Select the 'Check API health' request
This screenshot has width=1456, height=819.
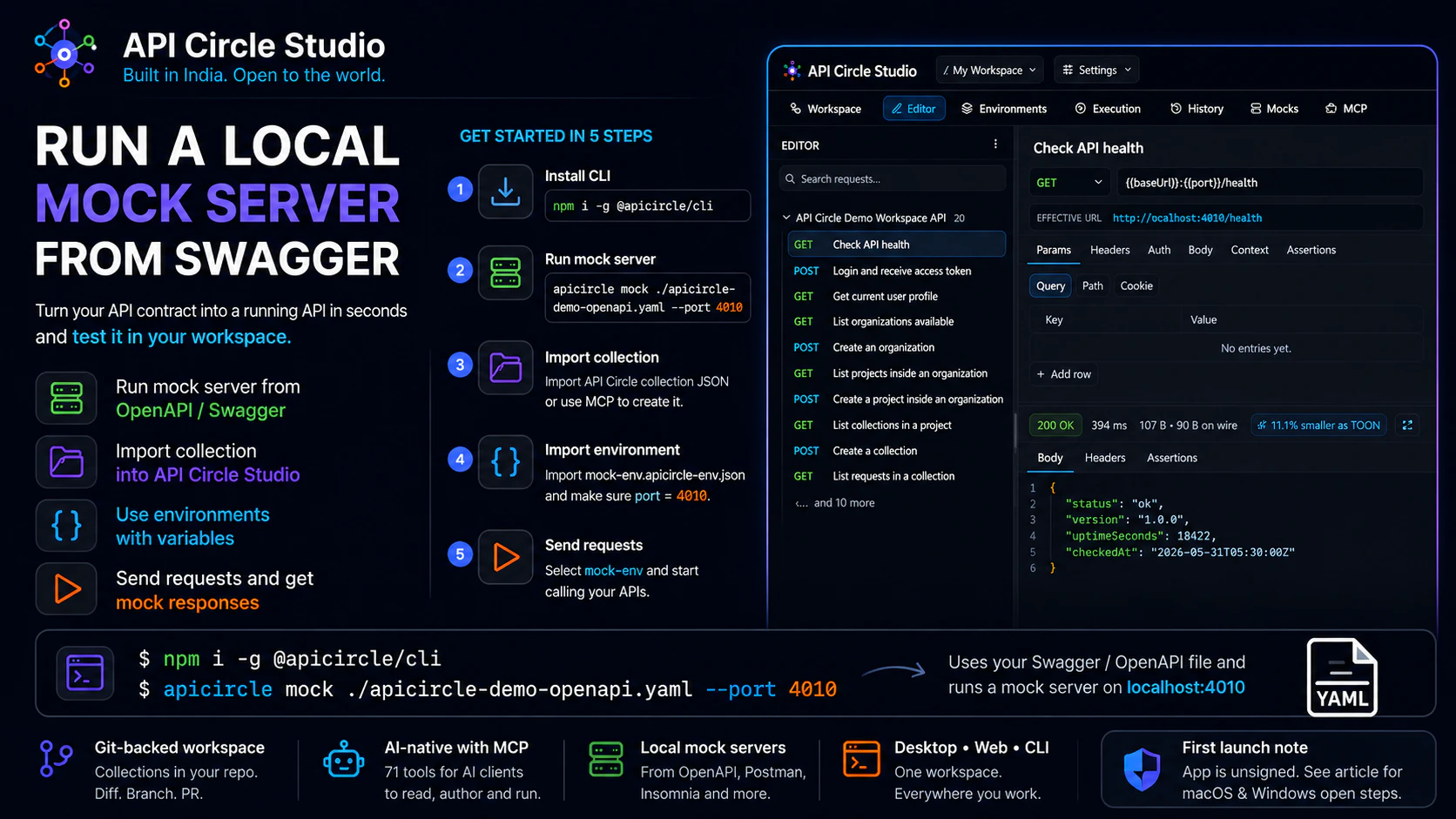[897, 245]
